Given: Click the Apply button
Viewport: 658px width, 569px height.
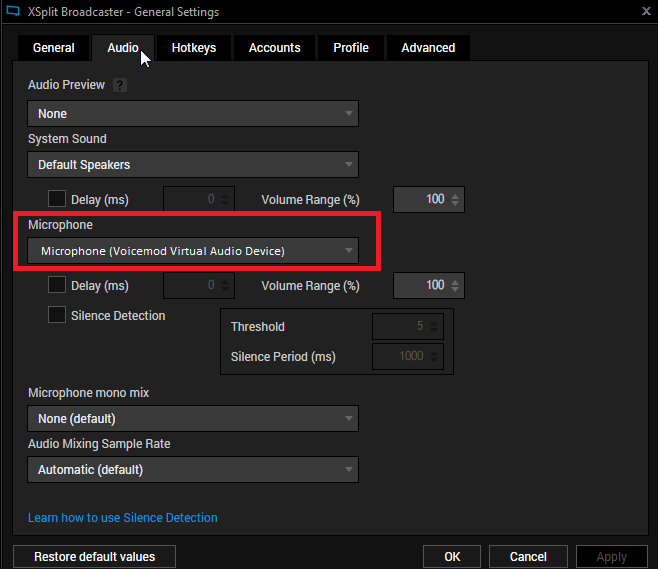Looking at the screenshot, I should point(612,557).
